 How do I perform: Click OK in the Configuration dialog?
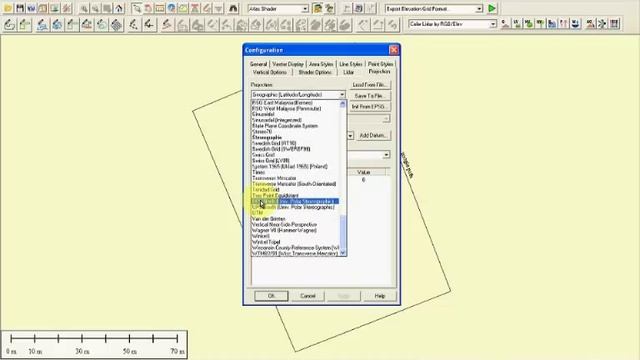coord(271,296)
